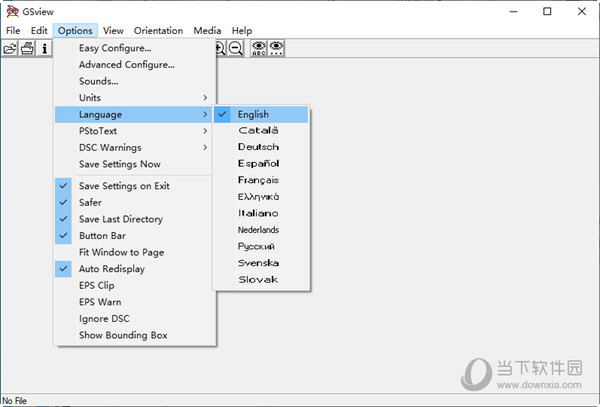Select Français language

pos(261,180)
